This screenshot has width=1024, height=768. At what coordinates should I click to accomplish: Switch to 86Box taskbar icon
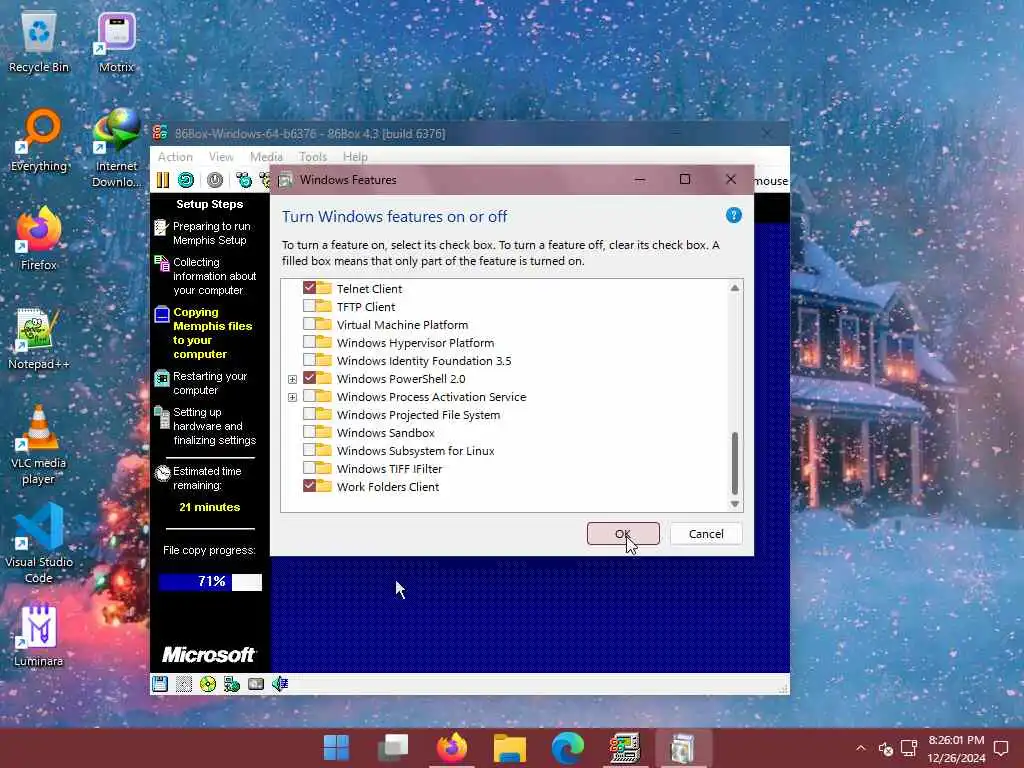pos(625,748)
